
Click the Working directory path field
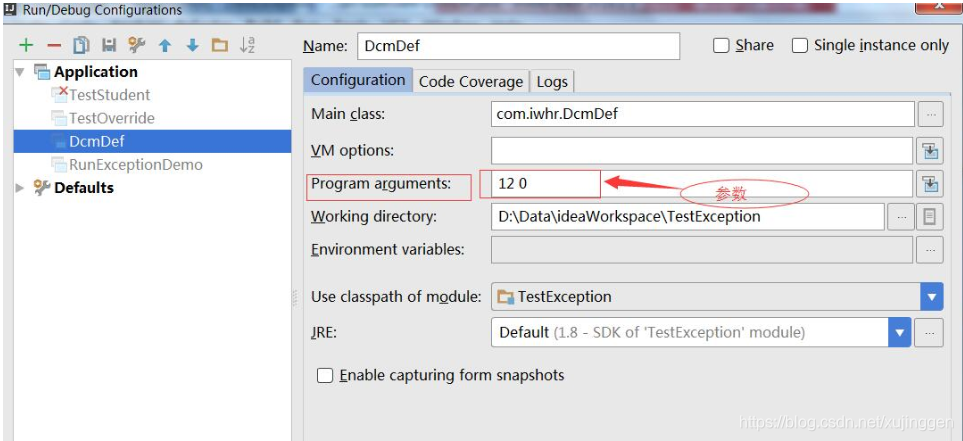[688, 217]
